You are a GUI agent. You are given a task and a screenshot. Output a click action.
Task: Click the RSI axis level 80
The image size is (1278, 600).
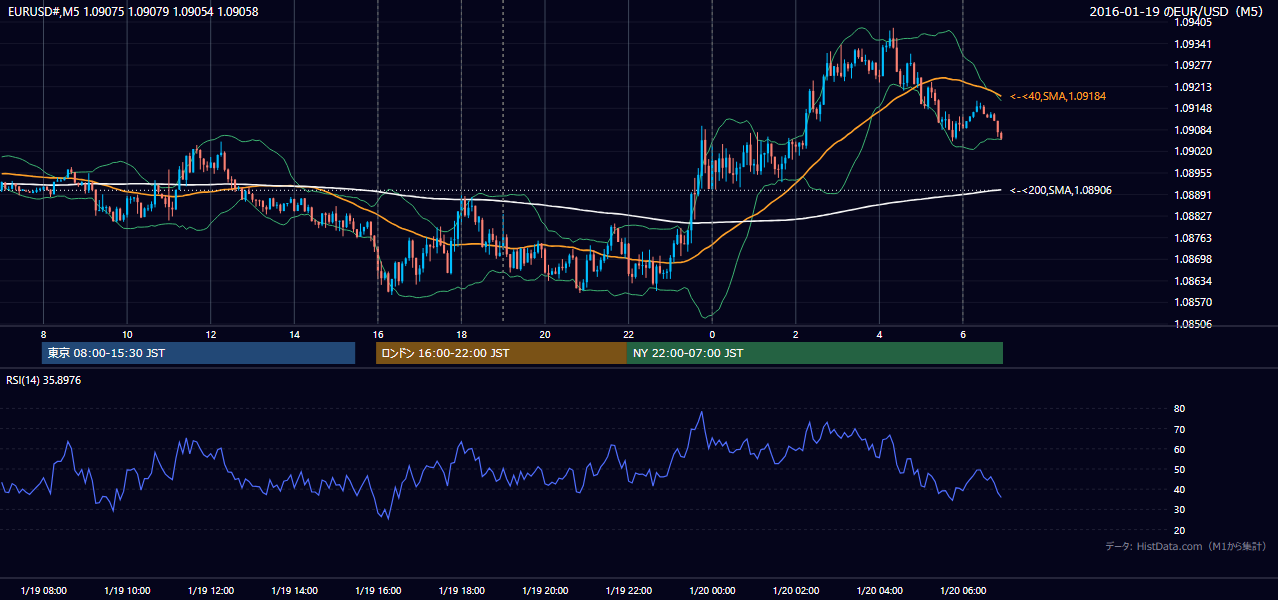pos(1180,409)
